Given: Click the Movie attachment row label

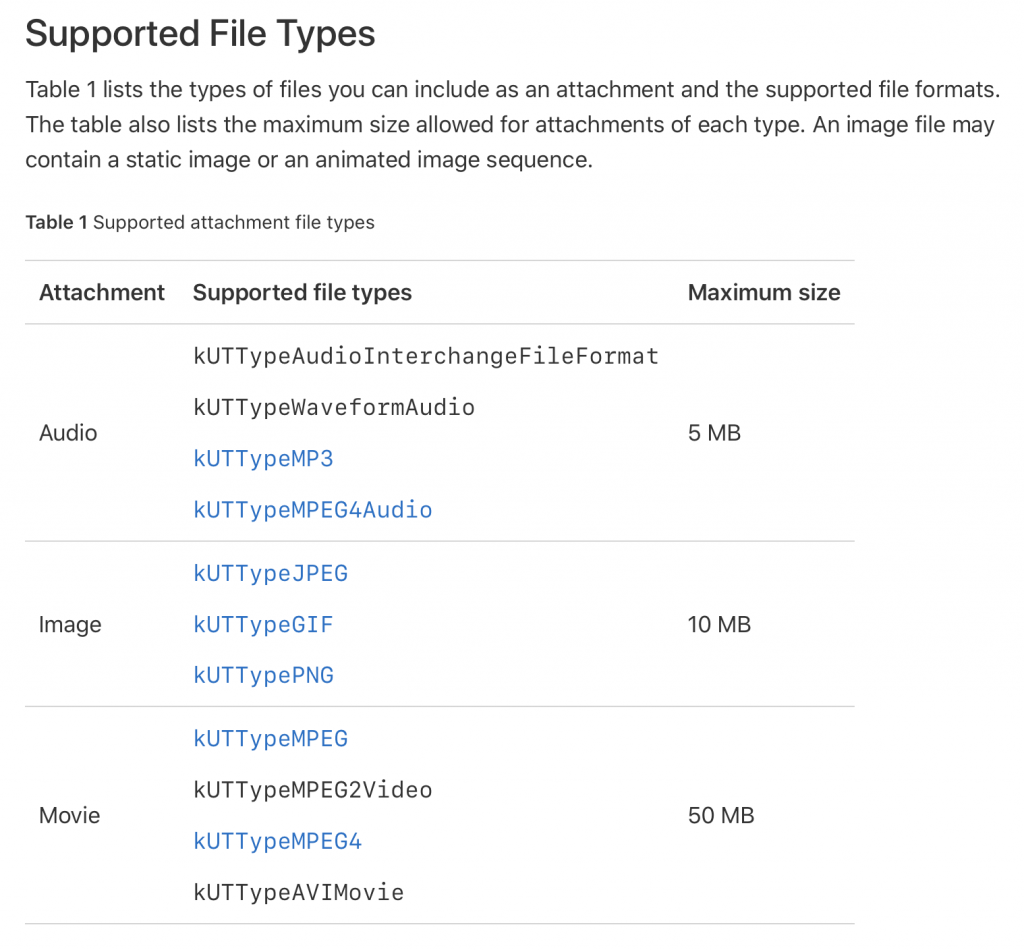Looking at the screenshot, I should pos(70,816).
